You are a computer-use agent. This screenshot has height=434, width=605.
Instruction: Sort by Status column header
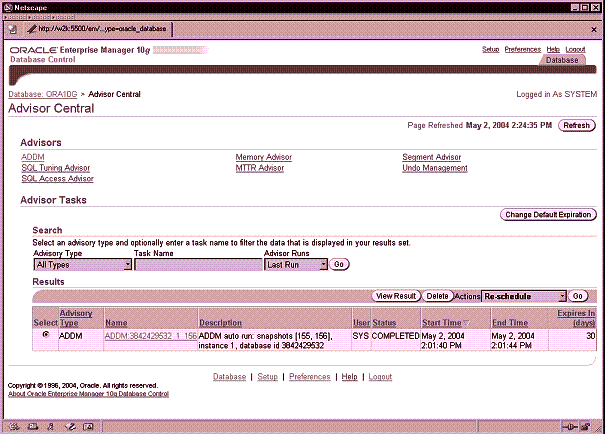tap(384, 323)
